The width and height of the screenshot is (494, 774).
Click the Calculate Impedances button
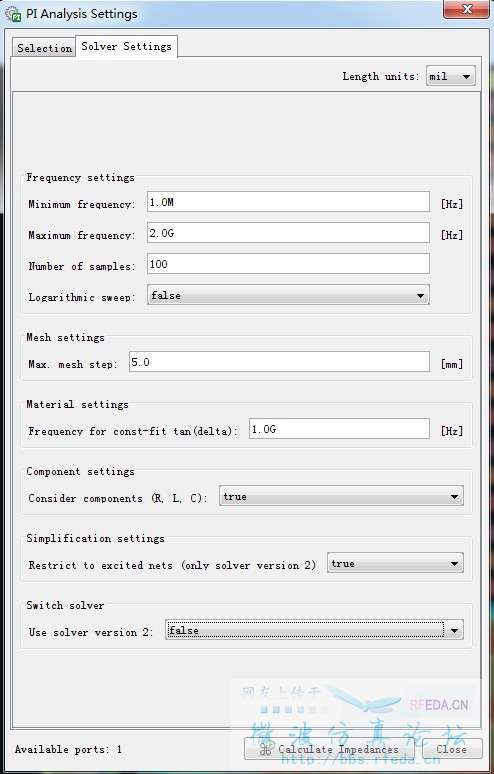click(329, 749)
